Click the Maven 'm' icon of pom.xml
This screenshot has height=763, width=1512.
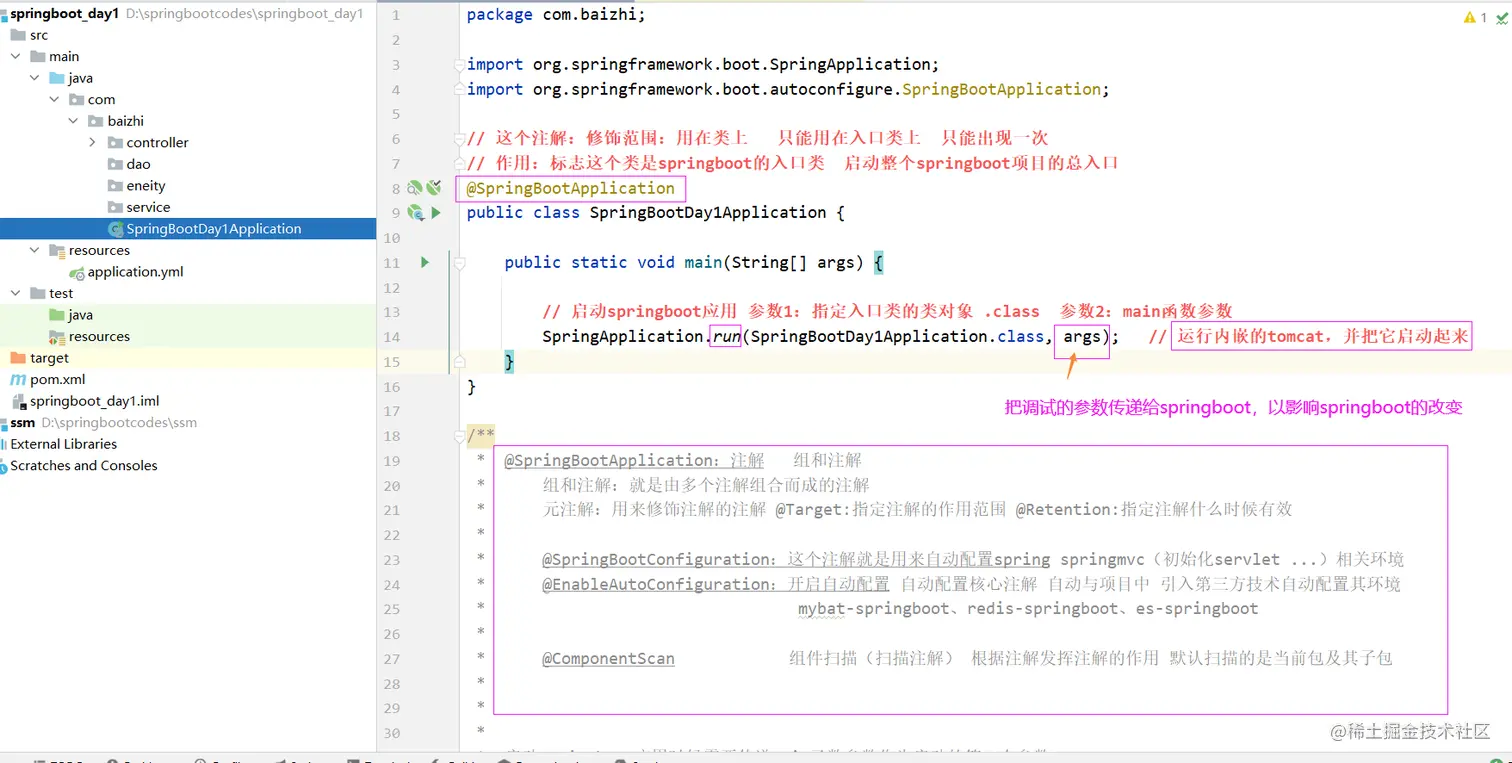click(18, 380)
